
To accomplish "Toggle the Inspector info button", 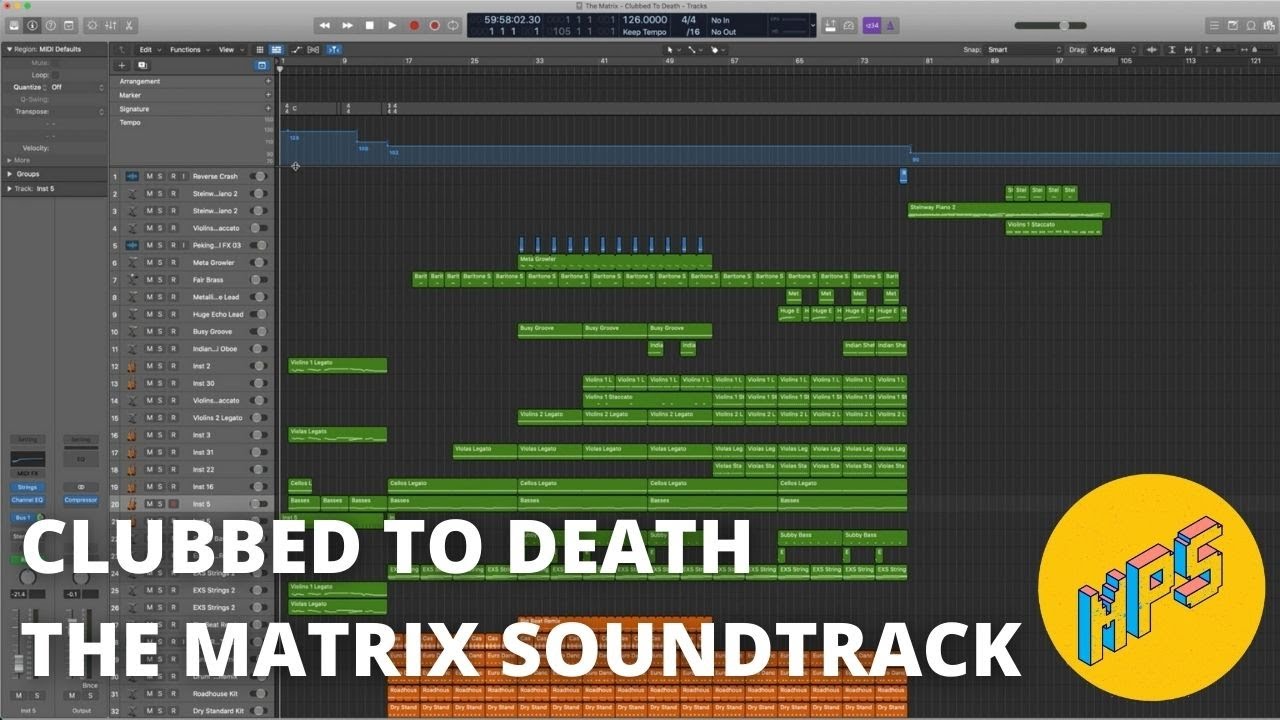I will pos(32,25).
